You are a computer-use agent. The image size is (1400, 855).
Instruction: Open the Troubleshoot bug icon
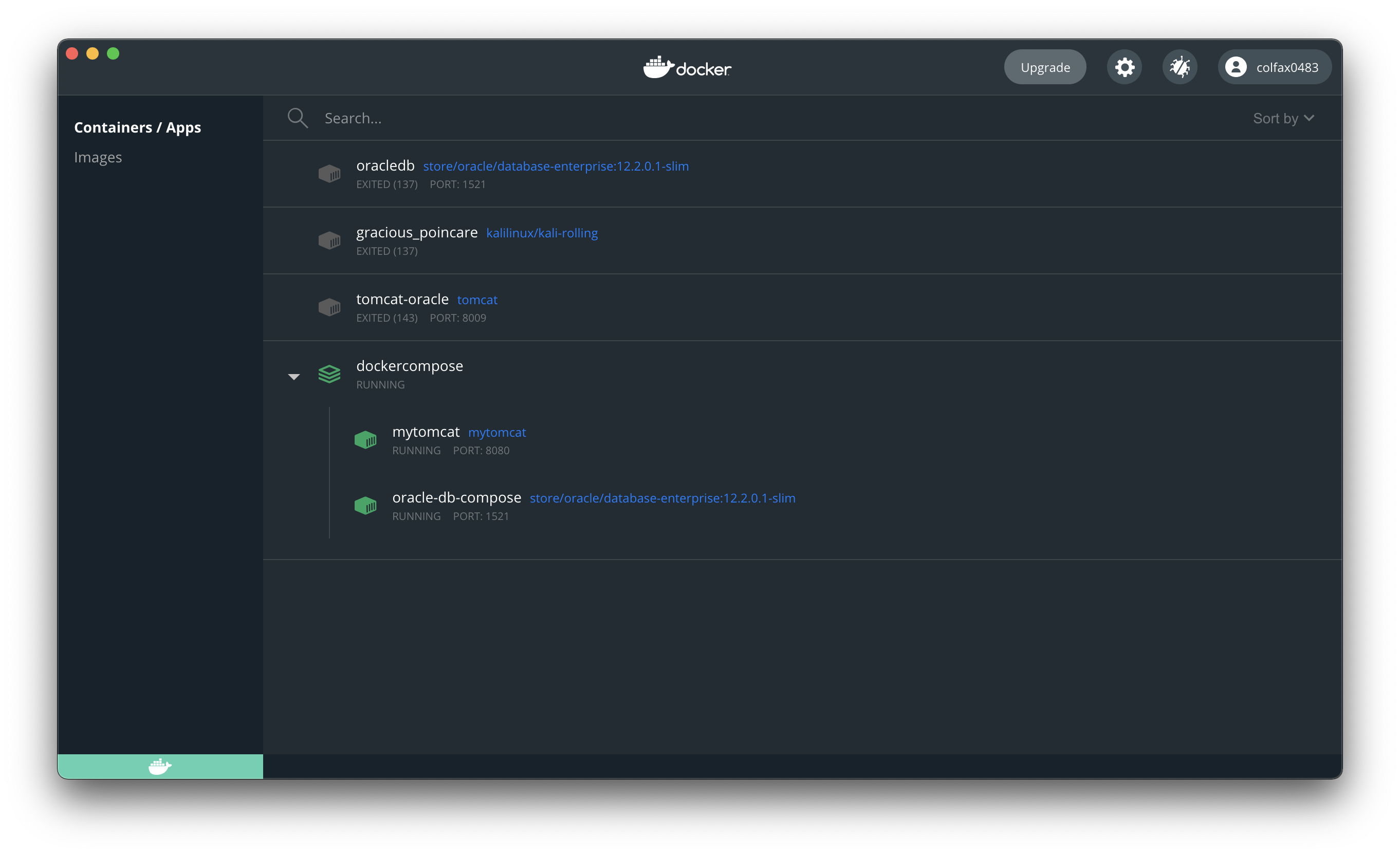(x=1180, y=67)
